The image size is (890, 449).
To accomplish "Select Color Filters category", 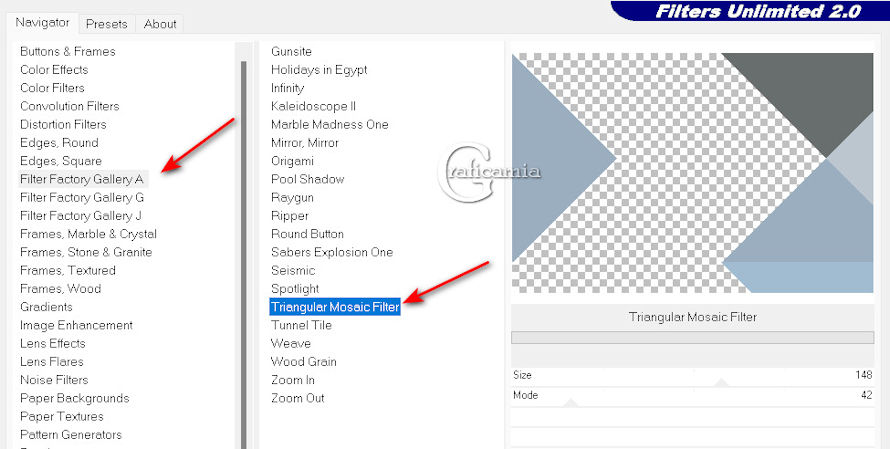I will (52, 88).
